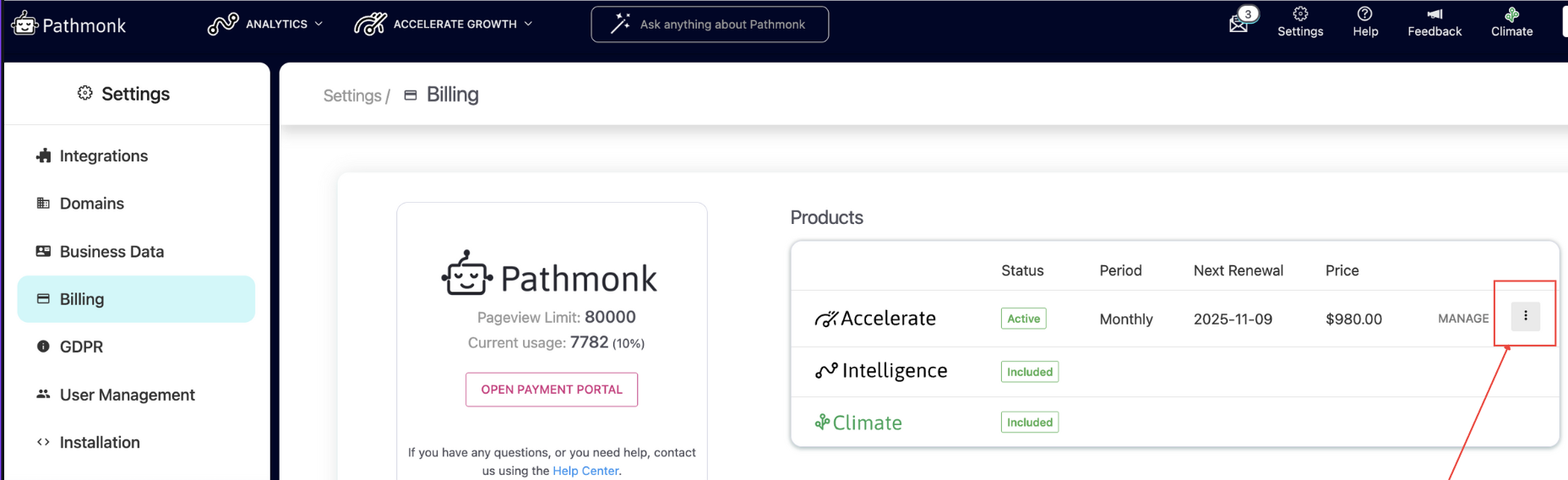The height and width of the screenshot is (480, 1568).
Task: Open the Climate leaf icon in header
Action: coord(1511,14)
